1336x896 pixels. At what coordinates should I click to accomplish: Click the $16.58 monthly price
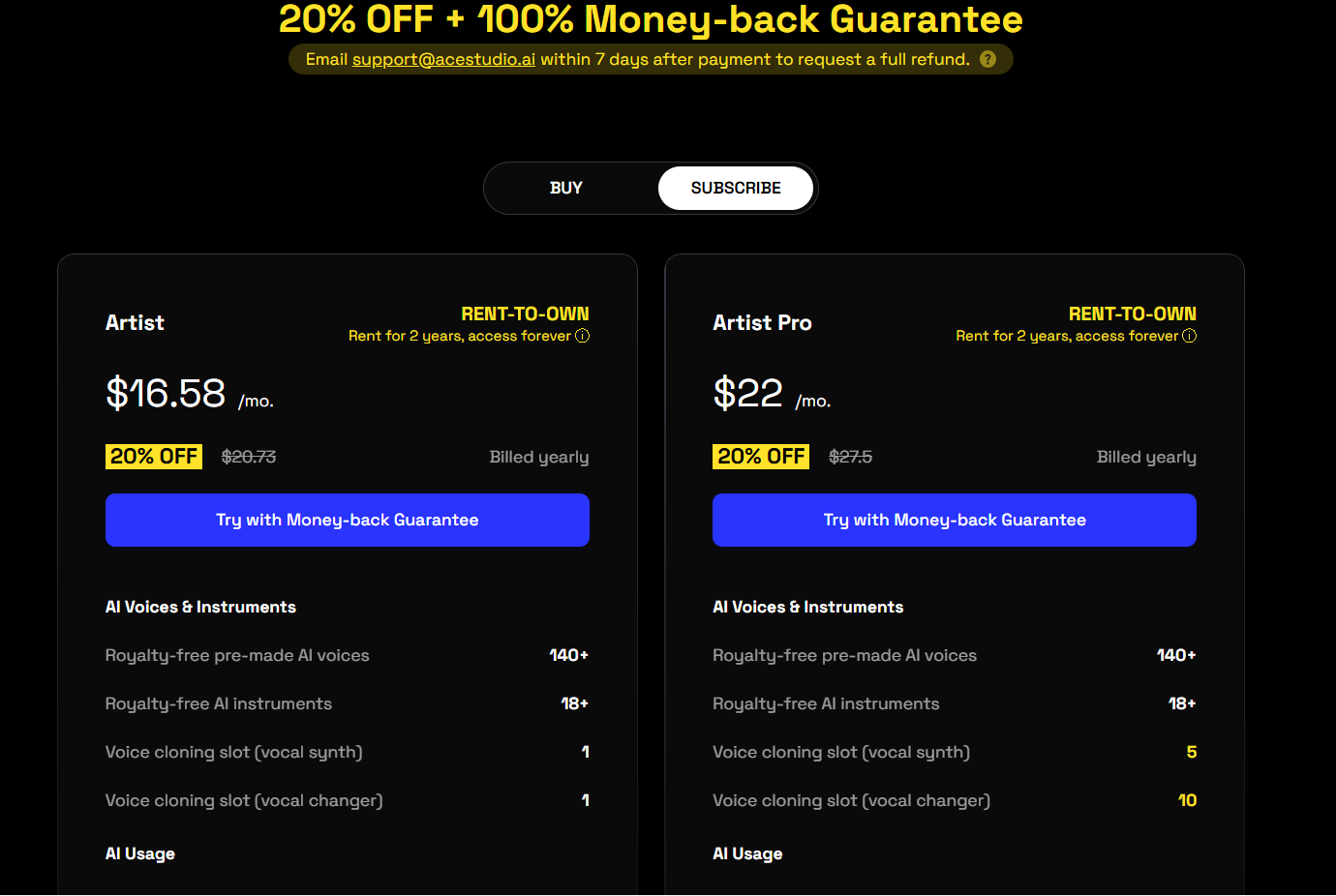click(166, 393)
